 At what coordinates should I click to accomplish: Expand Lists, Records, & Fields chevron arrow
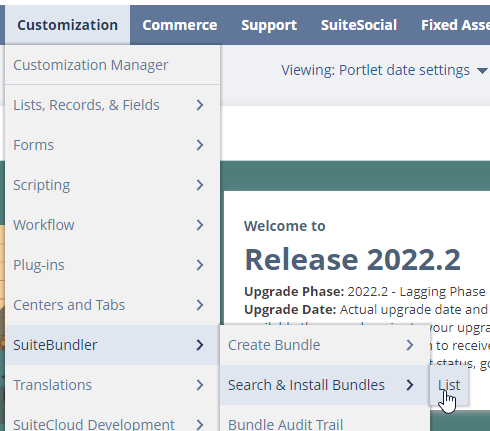200,105
